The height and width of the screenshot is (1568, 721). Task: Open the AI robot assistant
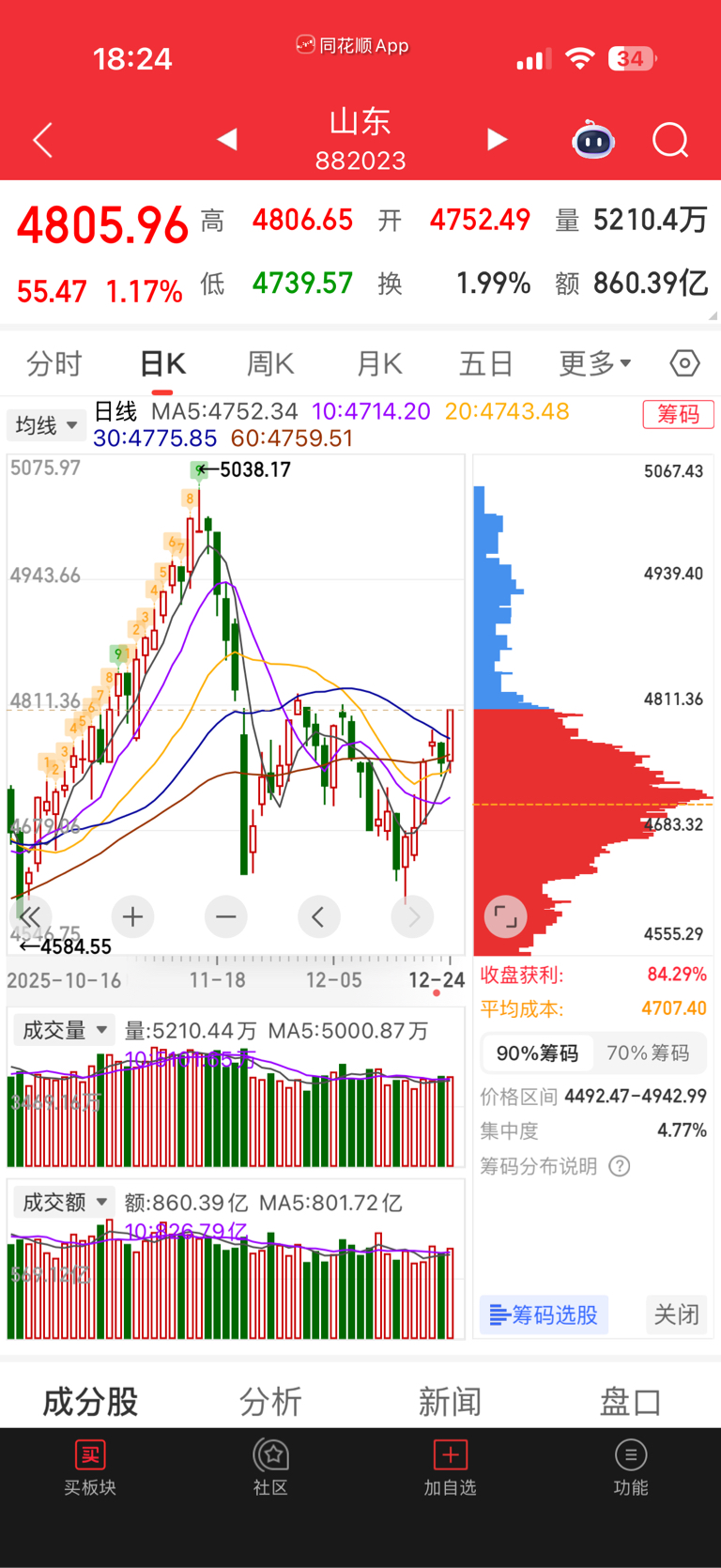tap(593, 140)
